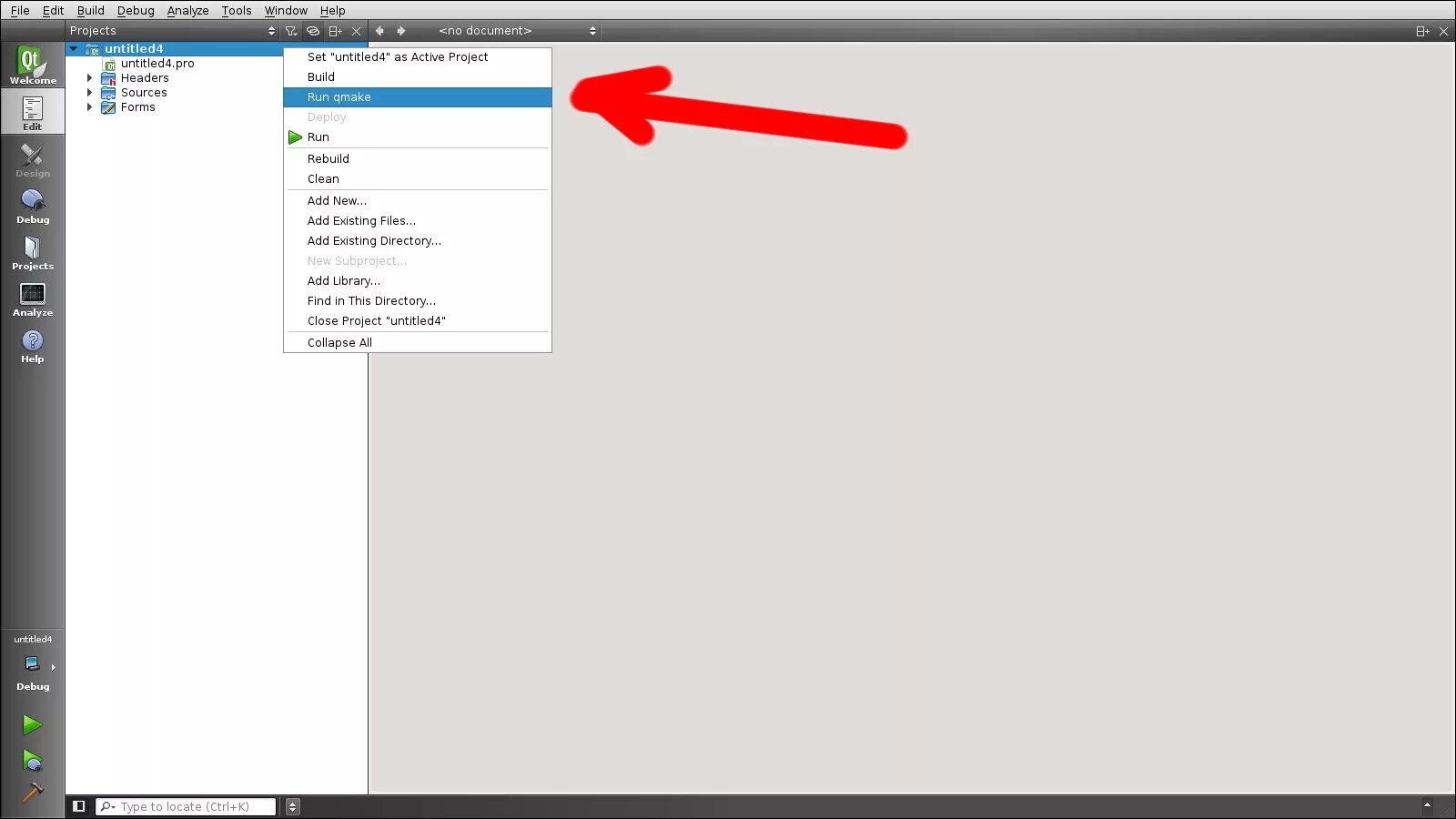Select the untitled4.pro file

157,64
